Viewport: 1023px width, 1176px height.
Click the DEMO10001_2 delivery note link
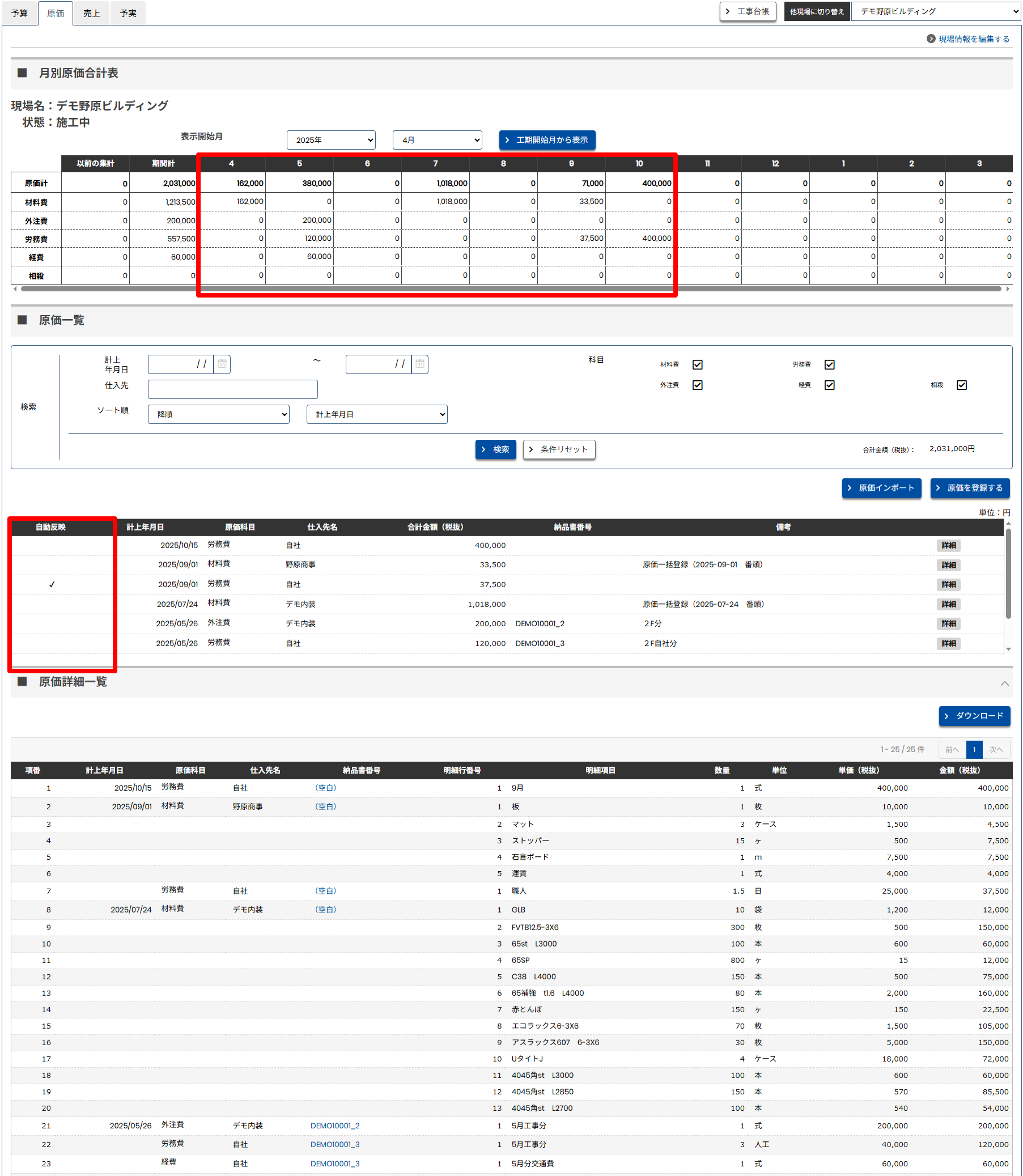pos(334,1125)
